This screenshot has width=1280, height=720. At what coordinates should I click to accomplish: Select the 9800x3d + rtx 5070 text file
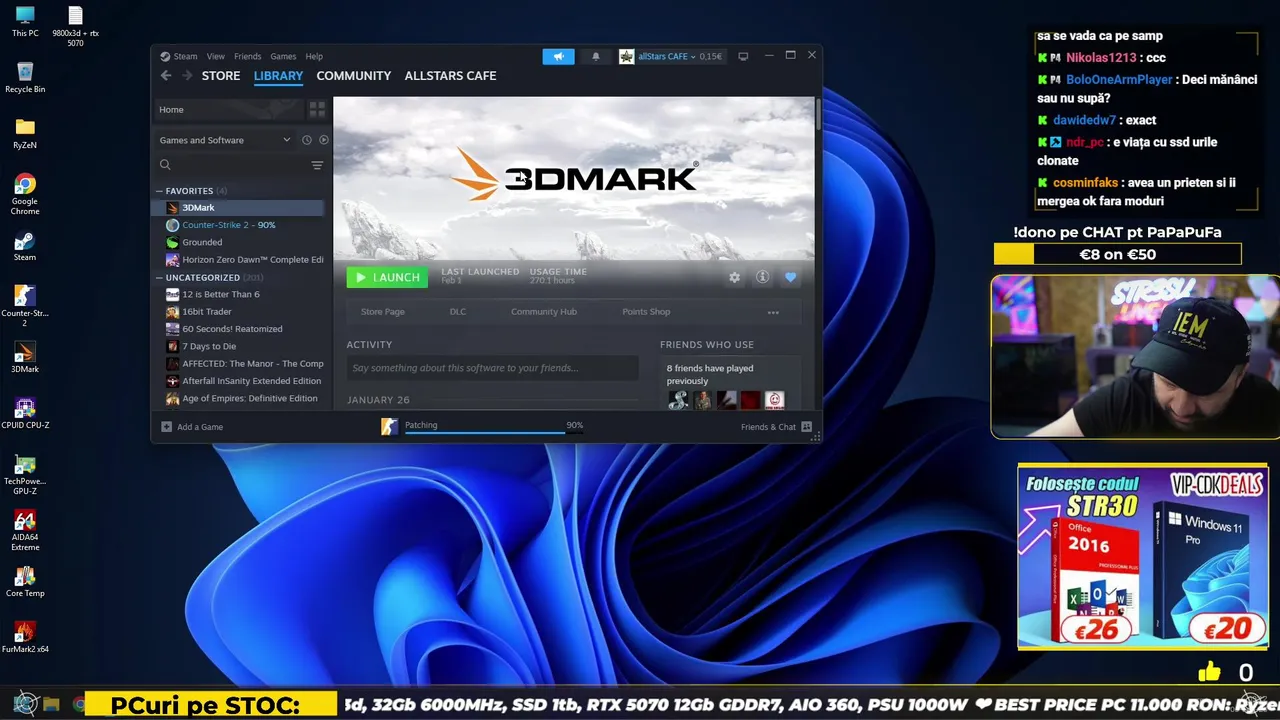[75, 26]
